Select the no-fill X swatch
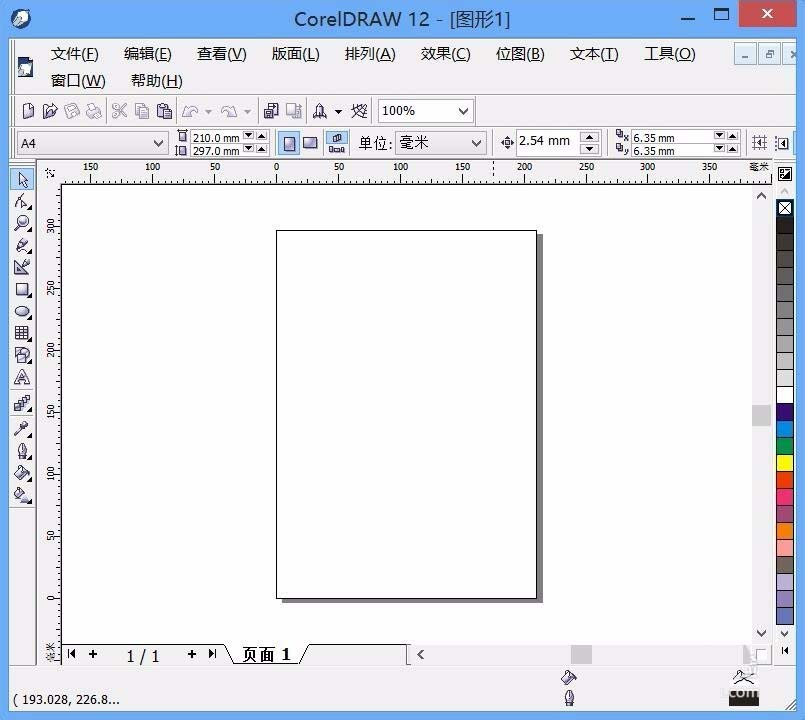 (x=784, y=208)
